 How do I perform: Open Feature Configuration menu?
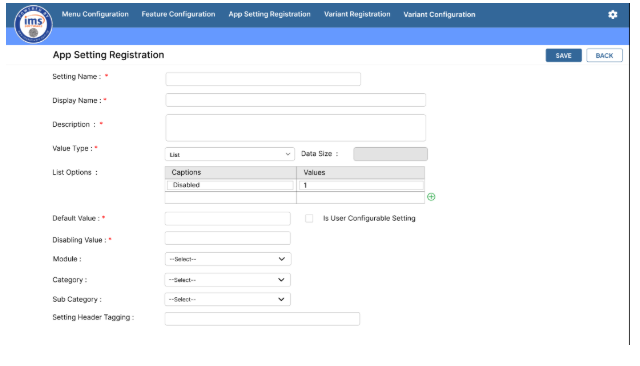tap(178, 14)
